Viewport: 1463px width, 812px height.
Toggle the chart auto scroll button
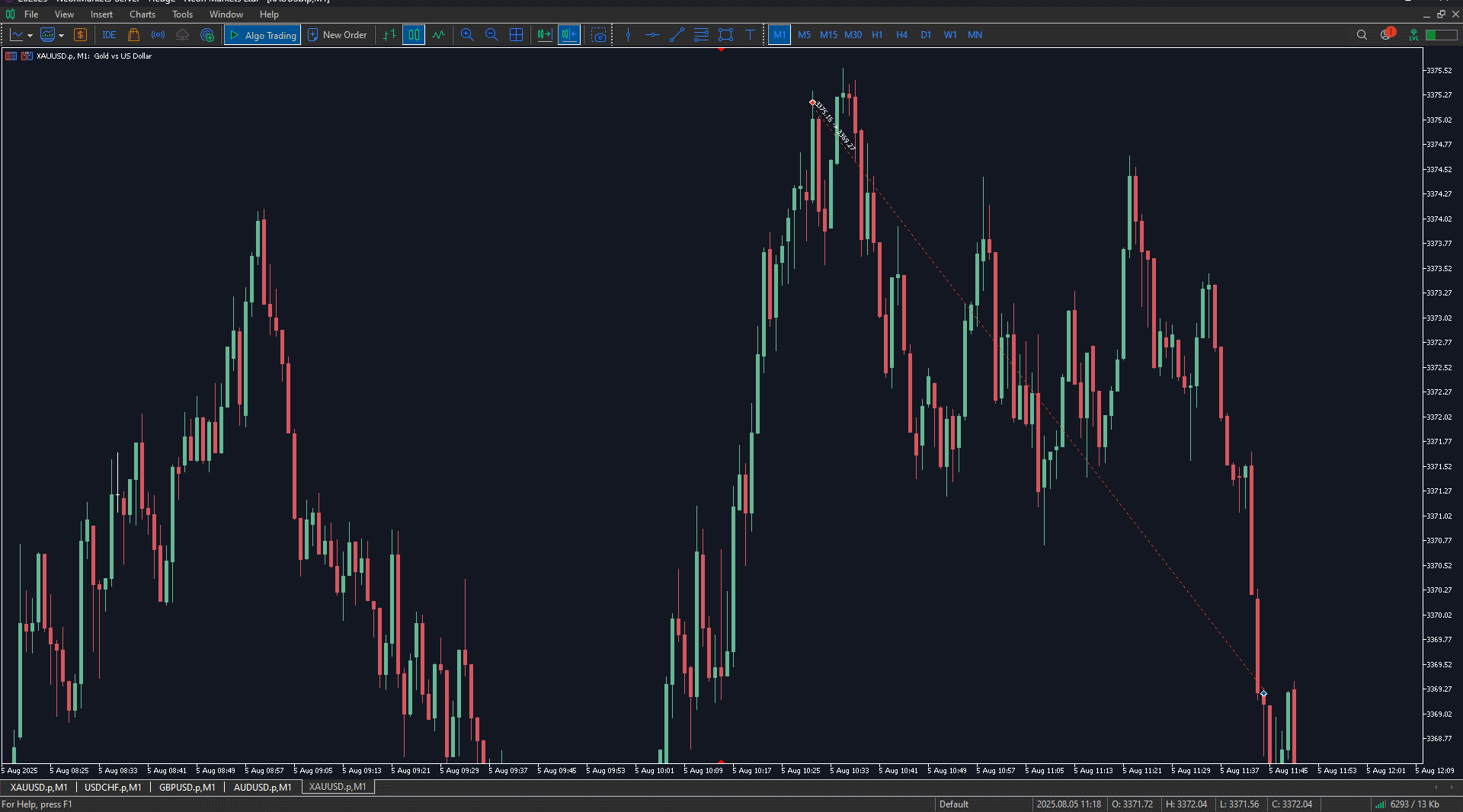(544, 35)
